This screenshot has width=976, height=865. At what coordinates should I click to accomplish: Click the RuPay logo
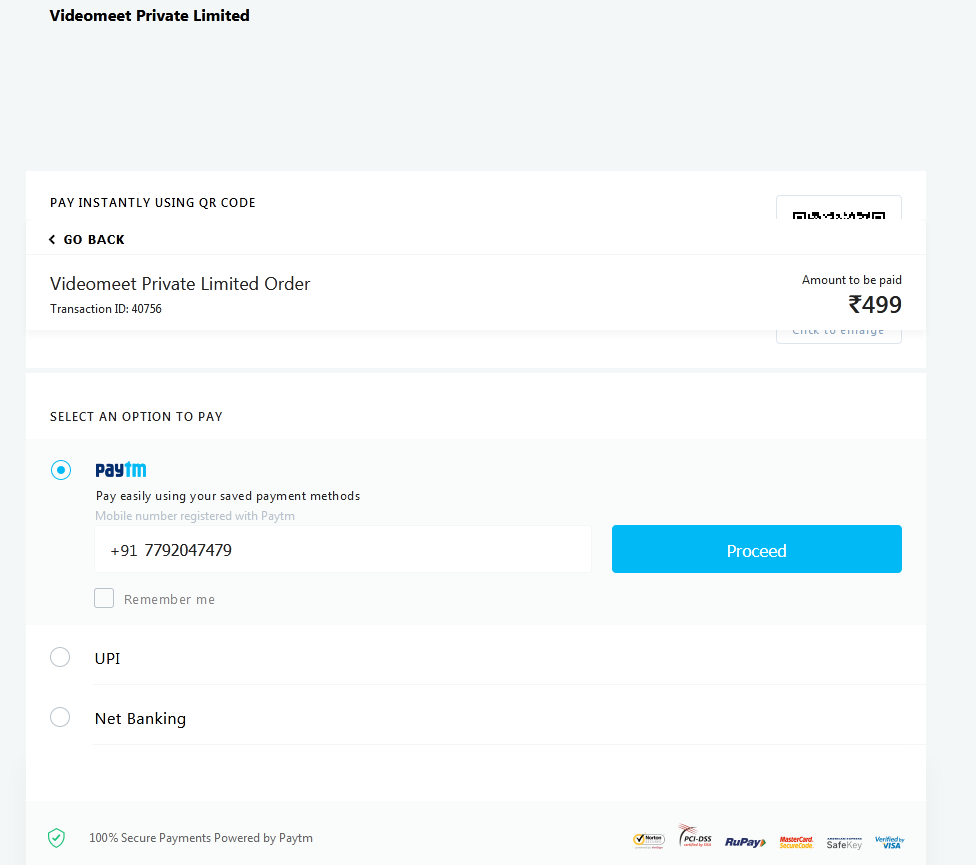745,842
